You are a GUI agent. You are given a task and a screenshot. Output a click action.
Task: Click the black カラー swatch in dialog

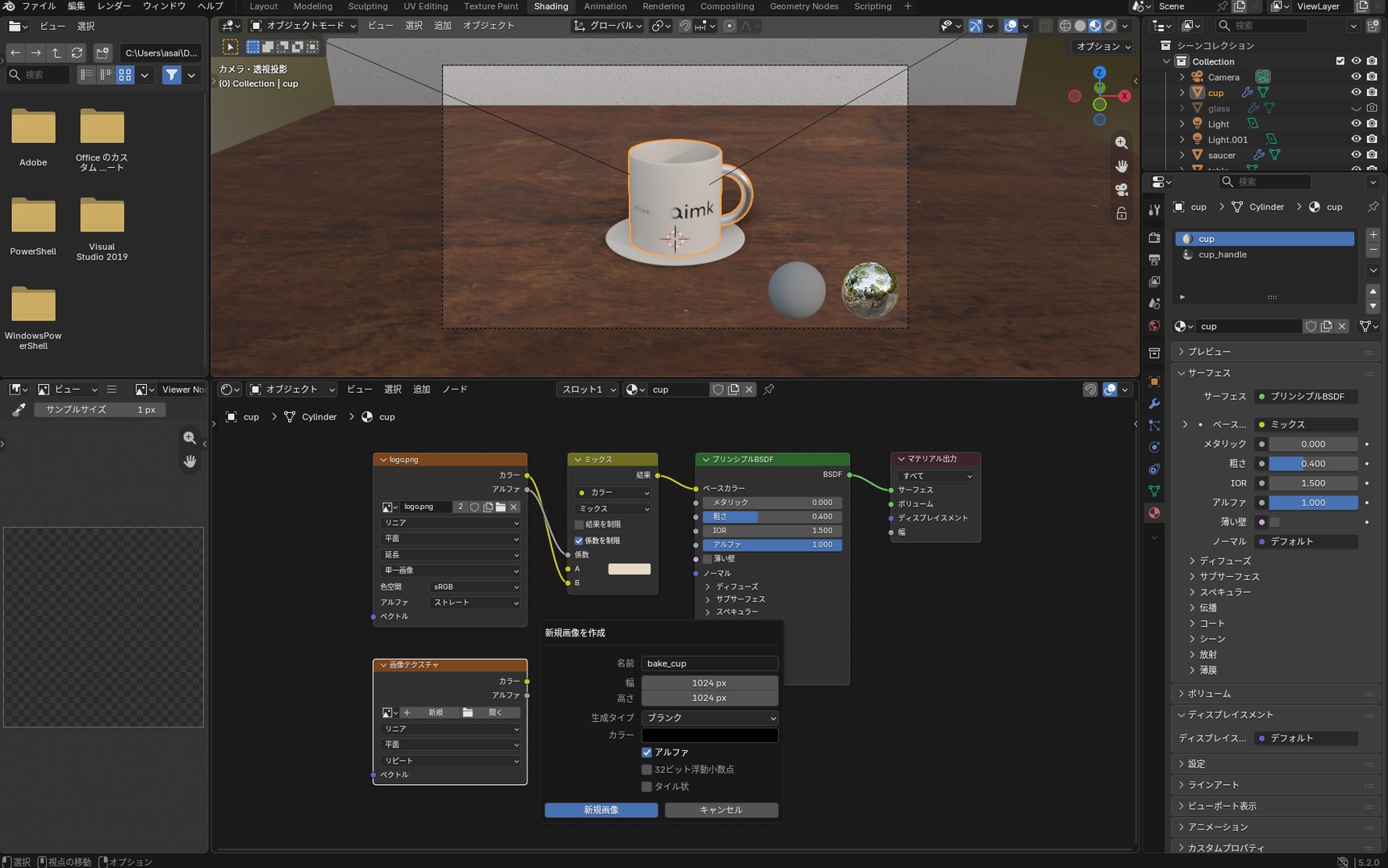click(710, 736)
